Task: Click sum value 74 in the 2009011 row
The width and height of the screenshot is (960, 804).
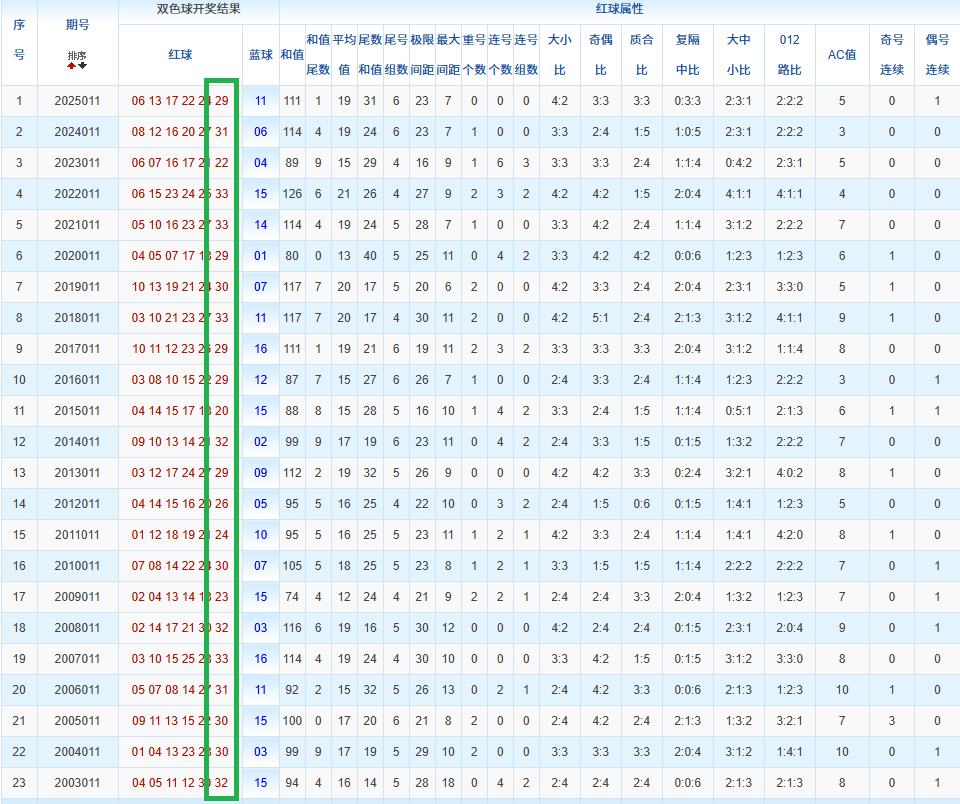Action: [x=292, y=596]
